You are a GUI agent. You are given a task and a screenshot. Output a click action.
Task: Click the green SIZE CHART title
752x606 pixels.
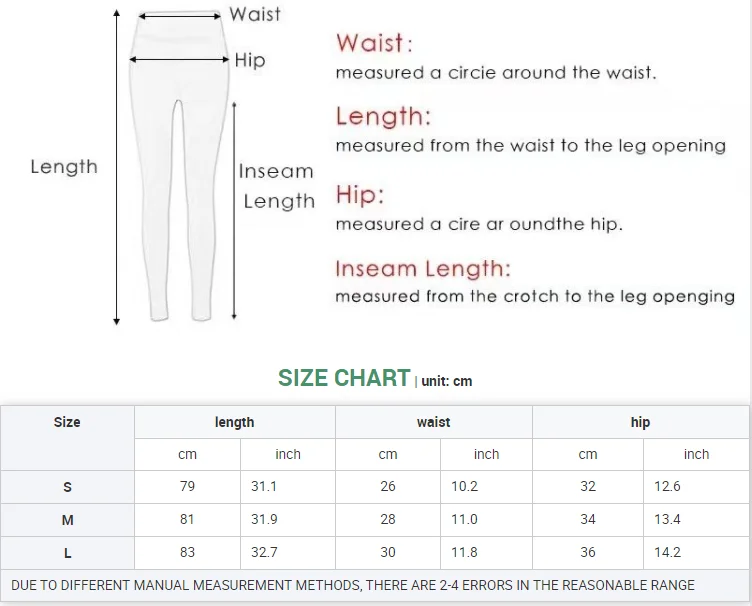tap(344, 378)
